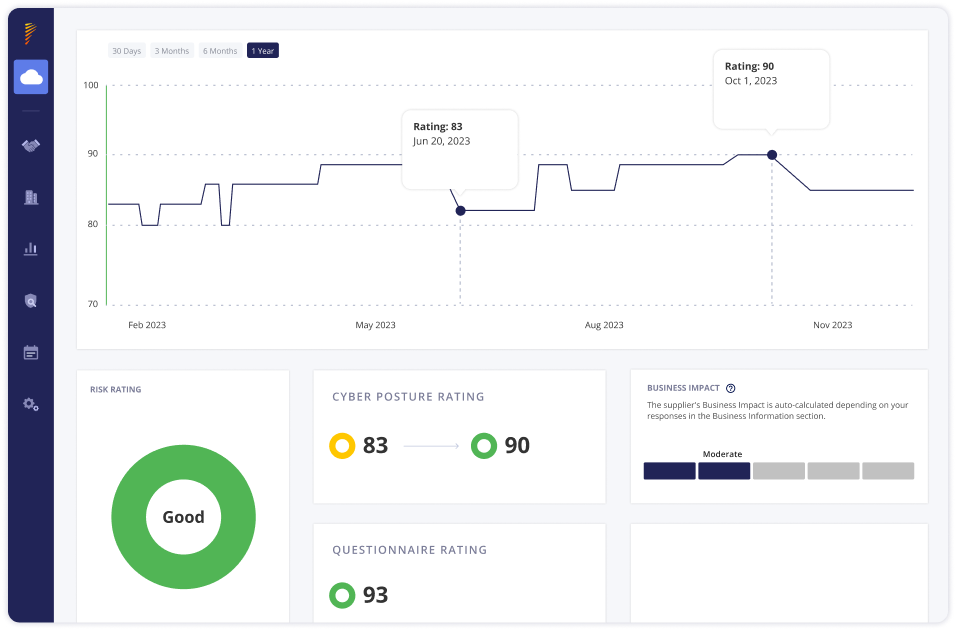
Task: Click the Rating: 83 tooltip
Action: point(460,149)
